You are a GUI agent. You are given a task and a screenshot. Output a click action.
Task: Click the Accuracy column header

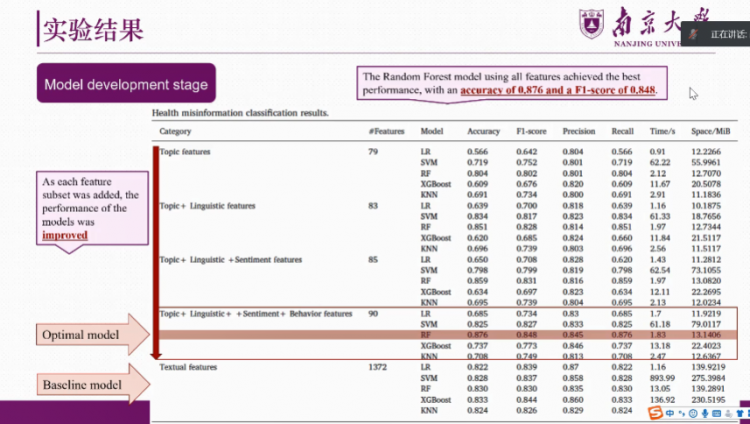click(x=484, y=131)
